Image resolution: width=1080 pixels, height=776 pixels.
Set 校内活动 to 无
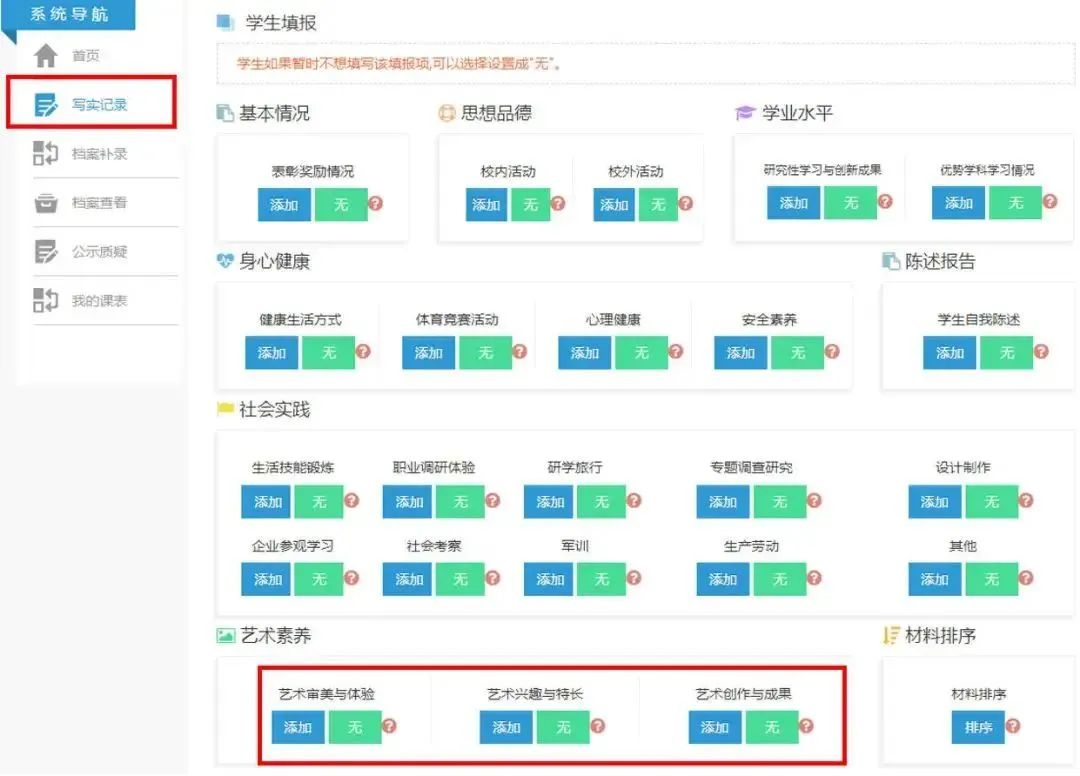(x=531, y=204)
